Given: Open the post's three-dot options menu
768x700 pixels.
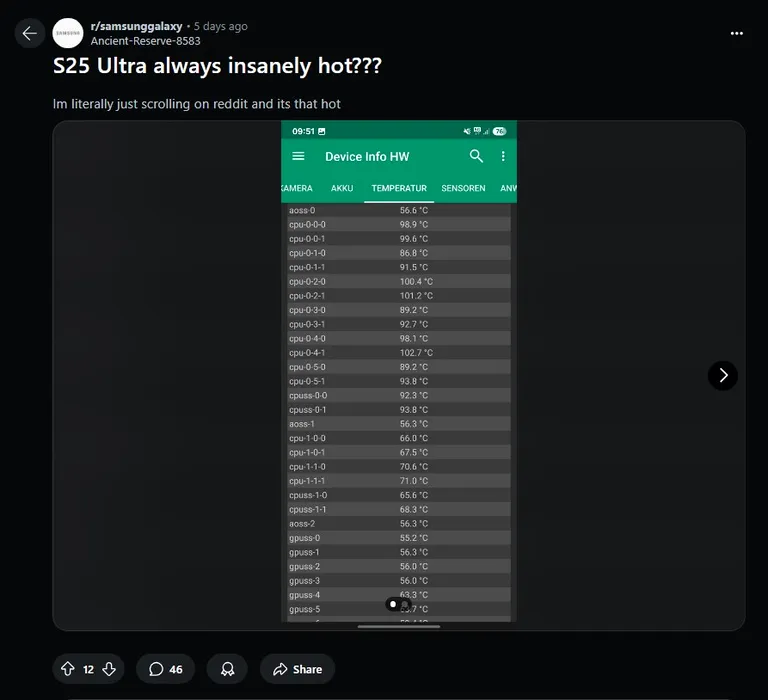Looking at the screenshot, I should pyautogui.click(x=736, y=33).
